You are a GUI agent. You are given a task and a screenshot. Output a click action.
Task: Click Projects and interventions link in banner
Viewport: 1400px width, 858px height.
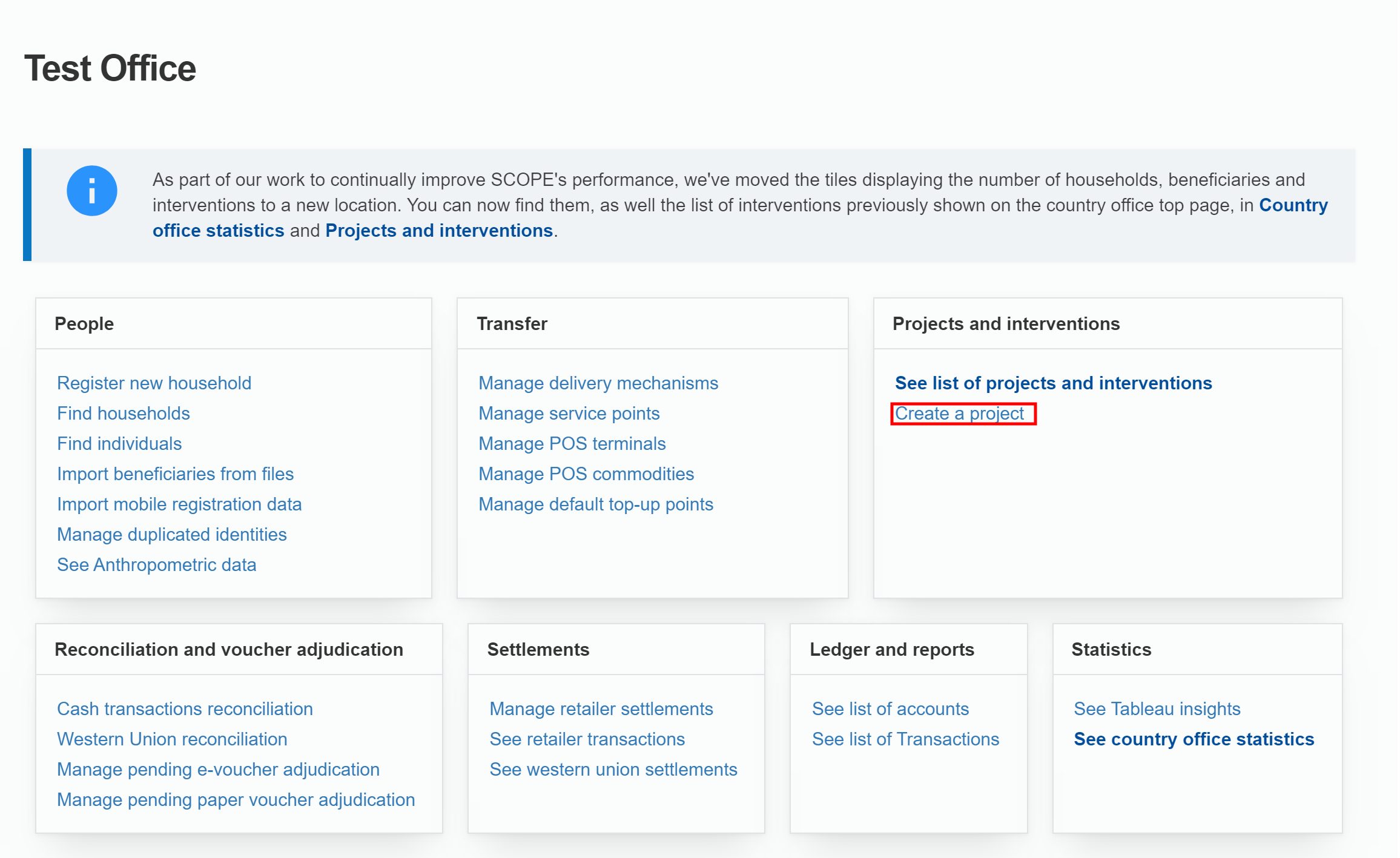(x=438, y=231)
